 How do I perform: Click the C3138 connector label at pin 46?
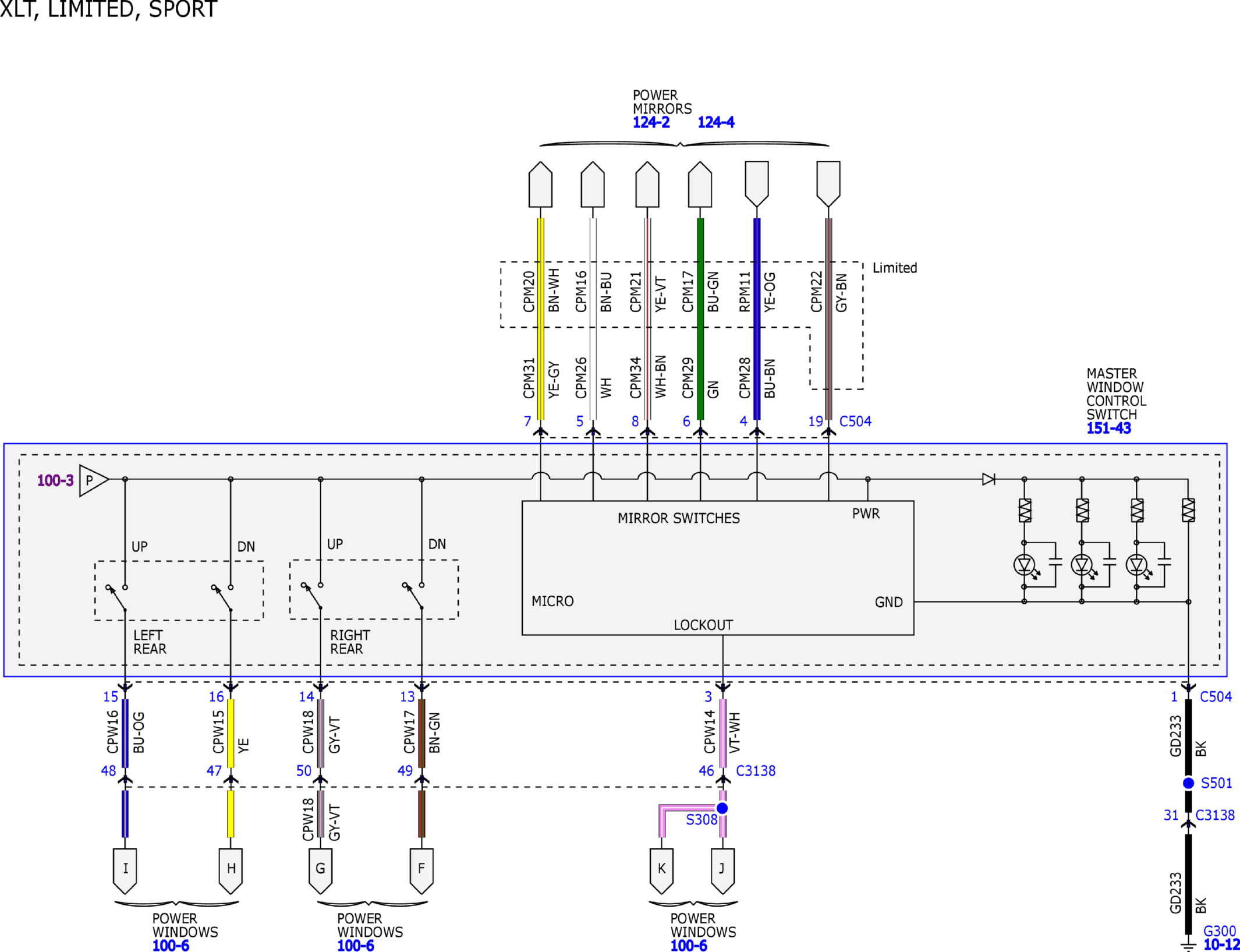756,771
